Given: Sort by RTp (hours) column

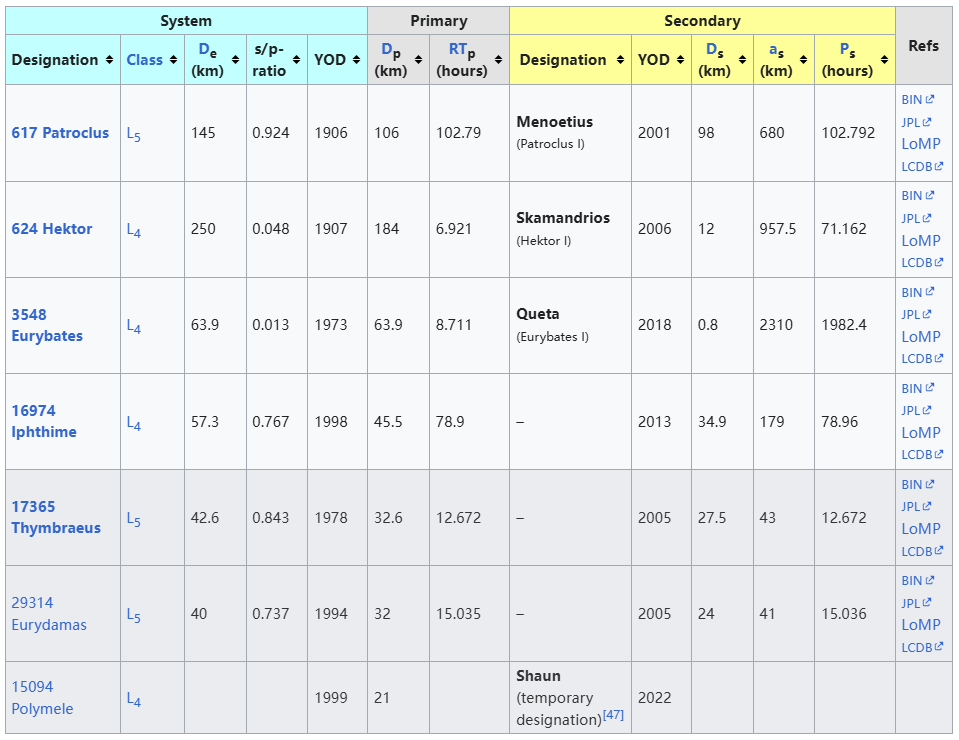Looking at the screenshot, I should point(498,60).
